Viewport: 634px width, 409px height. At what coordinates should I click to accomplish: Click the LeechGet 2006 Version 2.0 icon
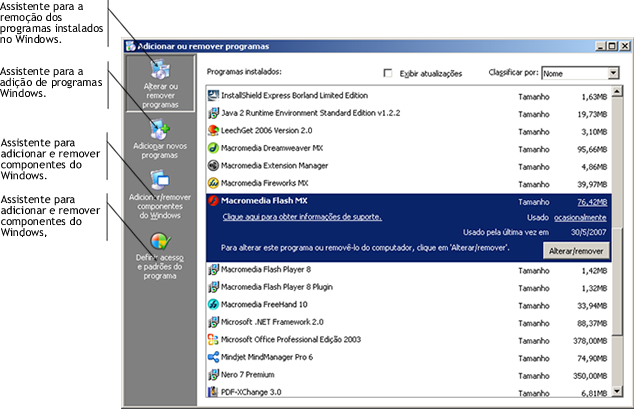213,130
